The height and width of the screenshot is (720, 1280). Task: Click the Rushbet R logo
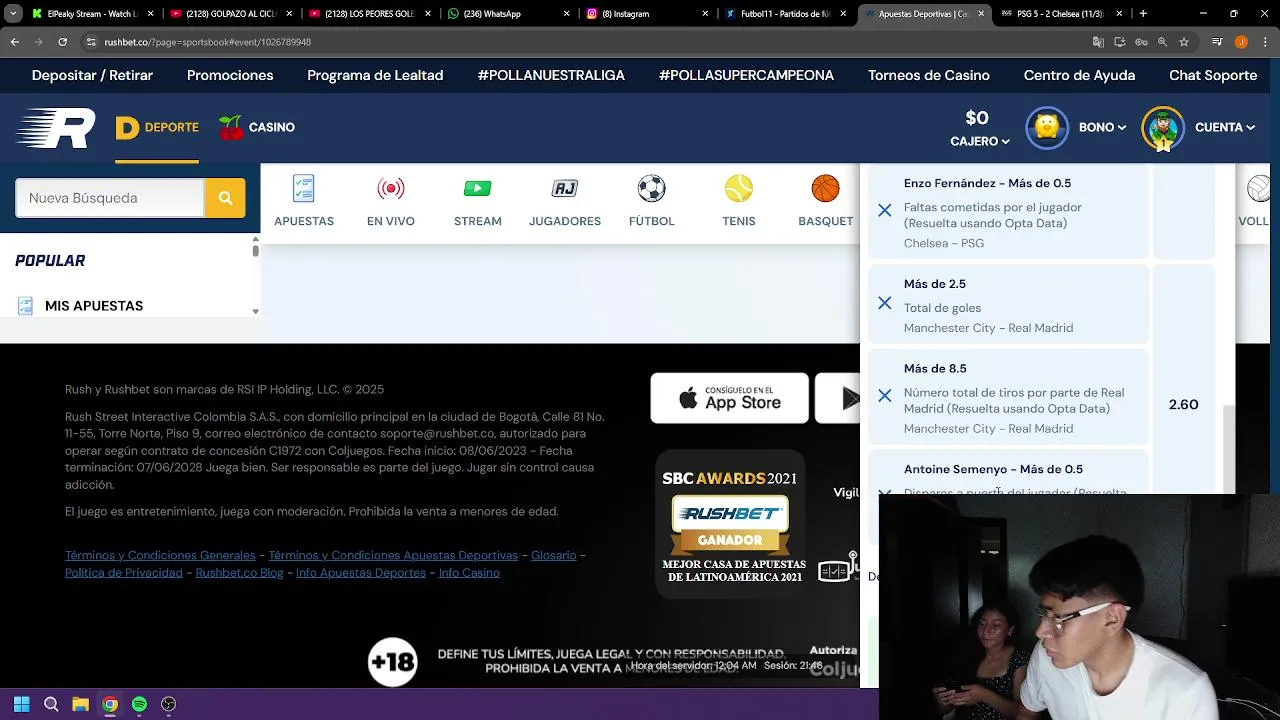click(x=56, y=128)
